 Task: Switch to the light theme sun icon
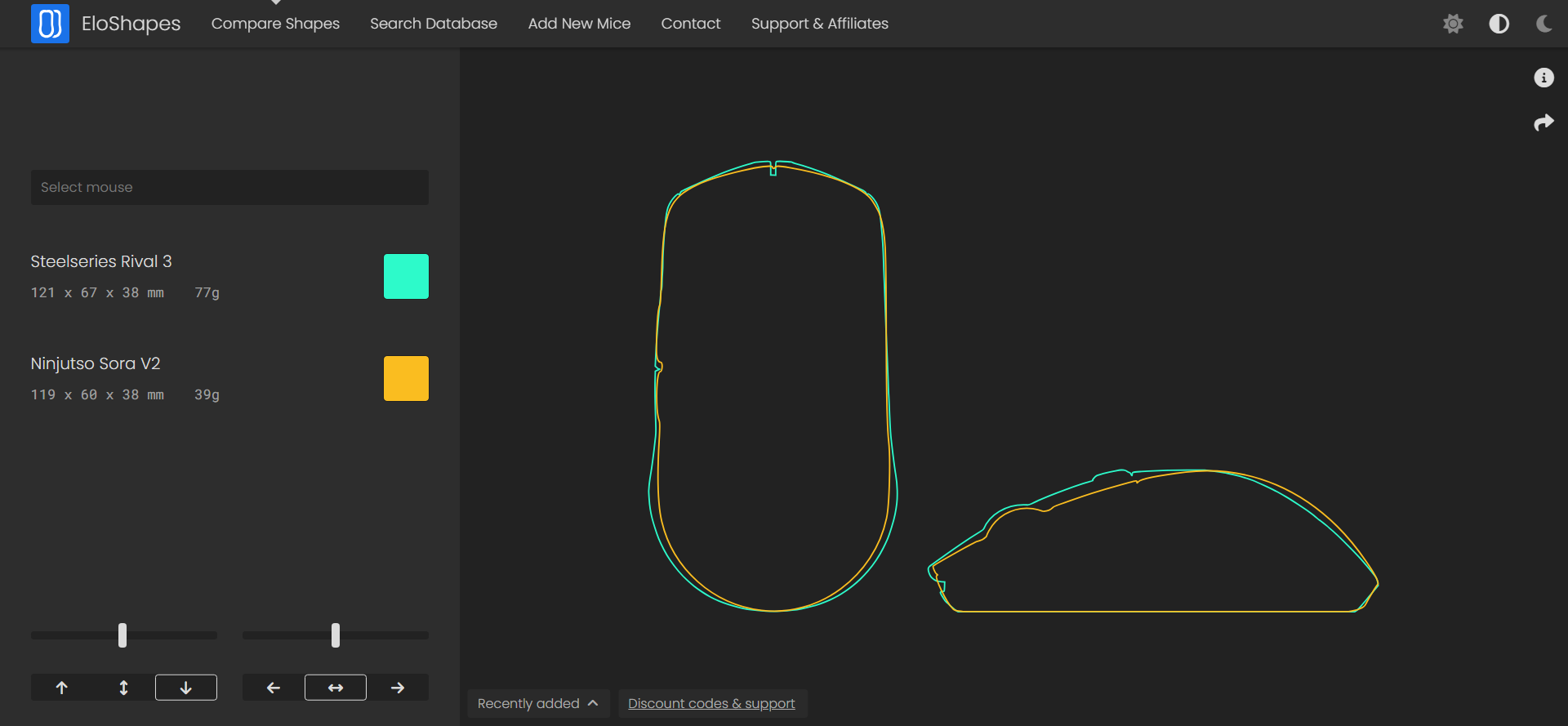click(1453, 24)
